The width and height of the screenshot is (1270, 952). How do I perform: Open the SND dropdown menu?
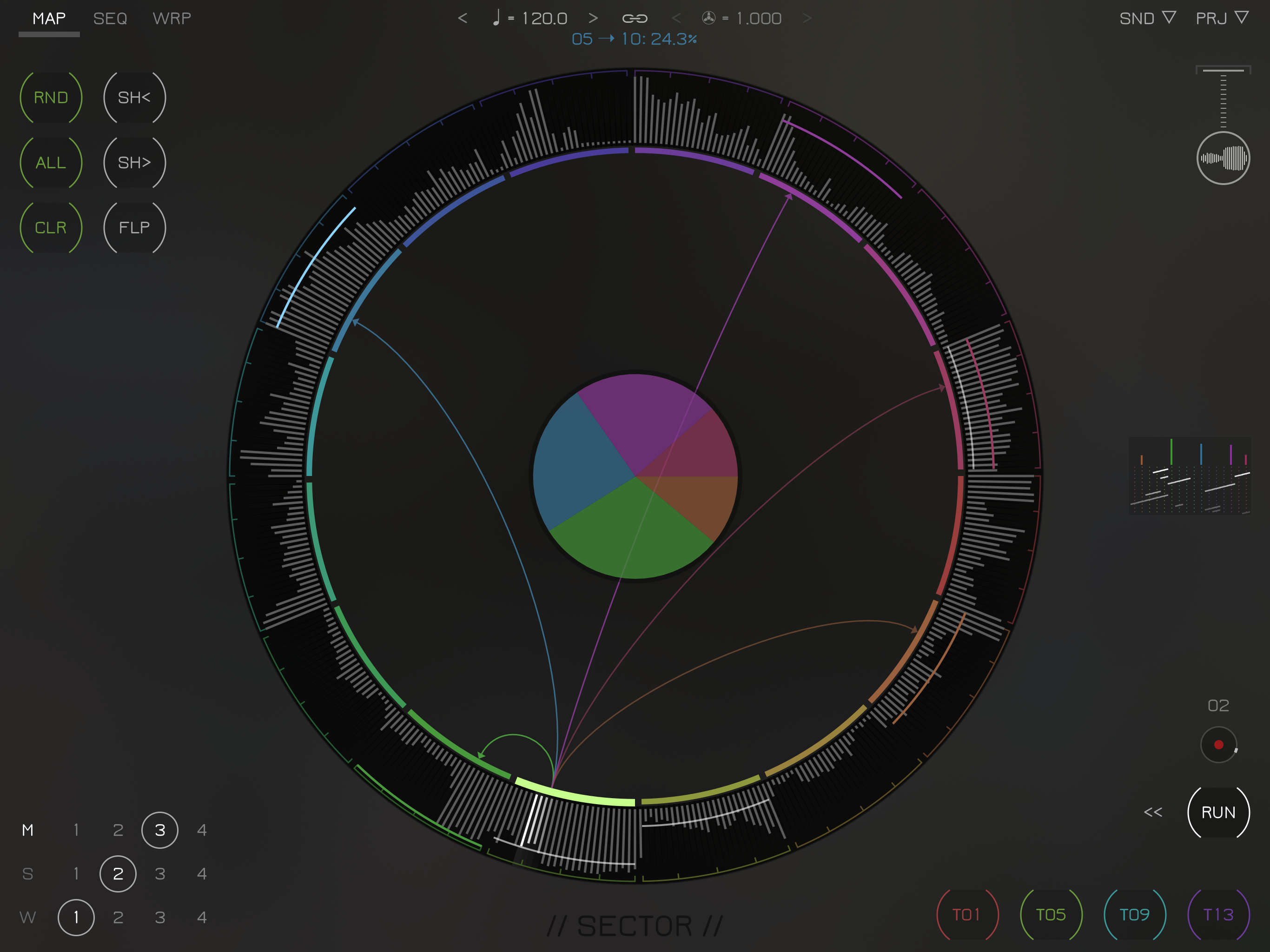click(x=1147, y=19)
